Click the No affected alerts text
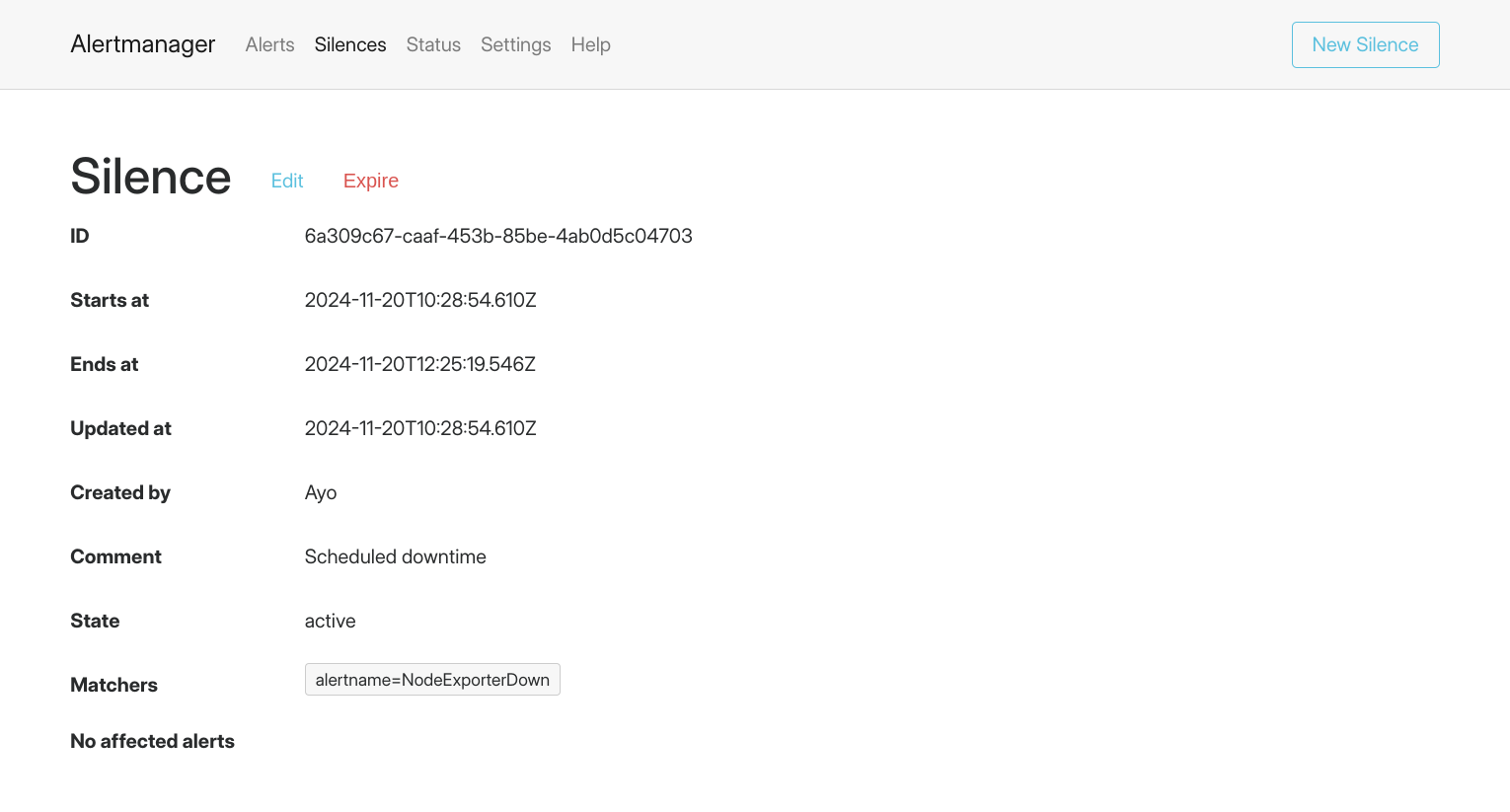Image resolution: width=1510 pixels, height=812 pixels. (x=153, y=741)
